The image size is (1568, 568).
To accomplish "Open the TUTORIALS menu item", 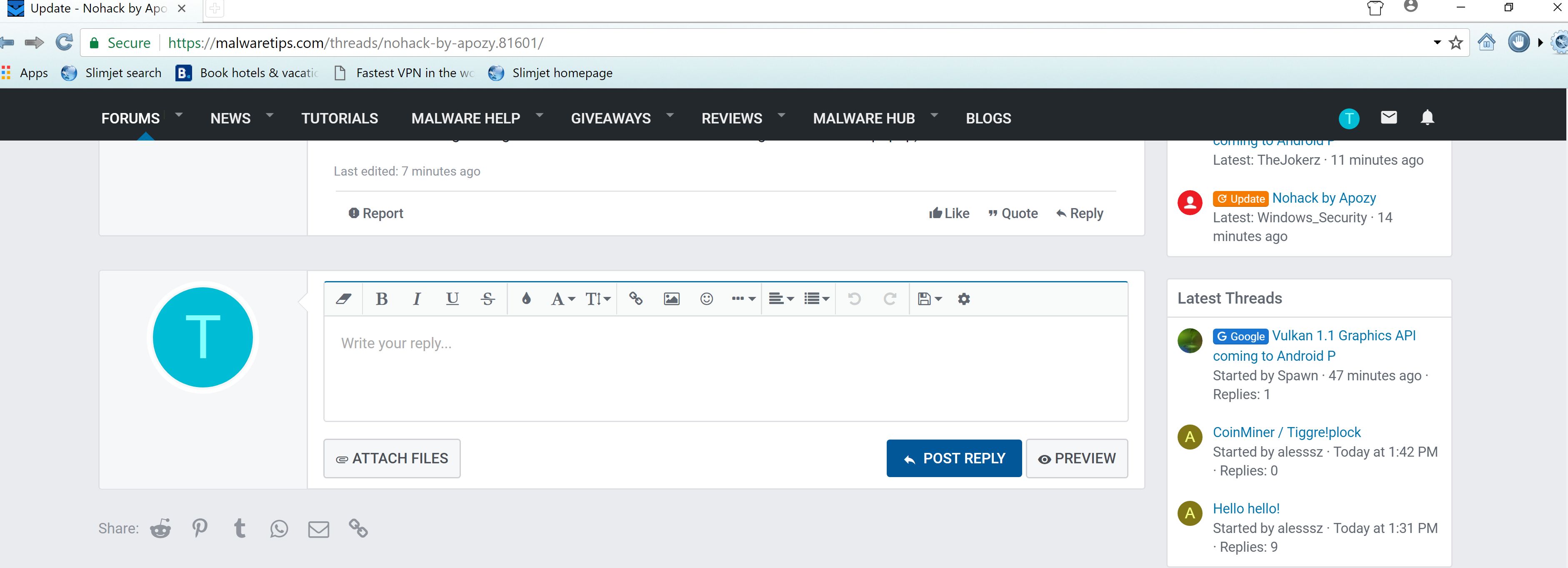I will tap(340, 118).
